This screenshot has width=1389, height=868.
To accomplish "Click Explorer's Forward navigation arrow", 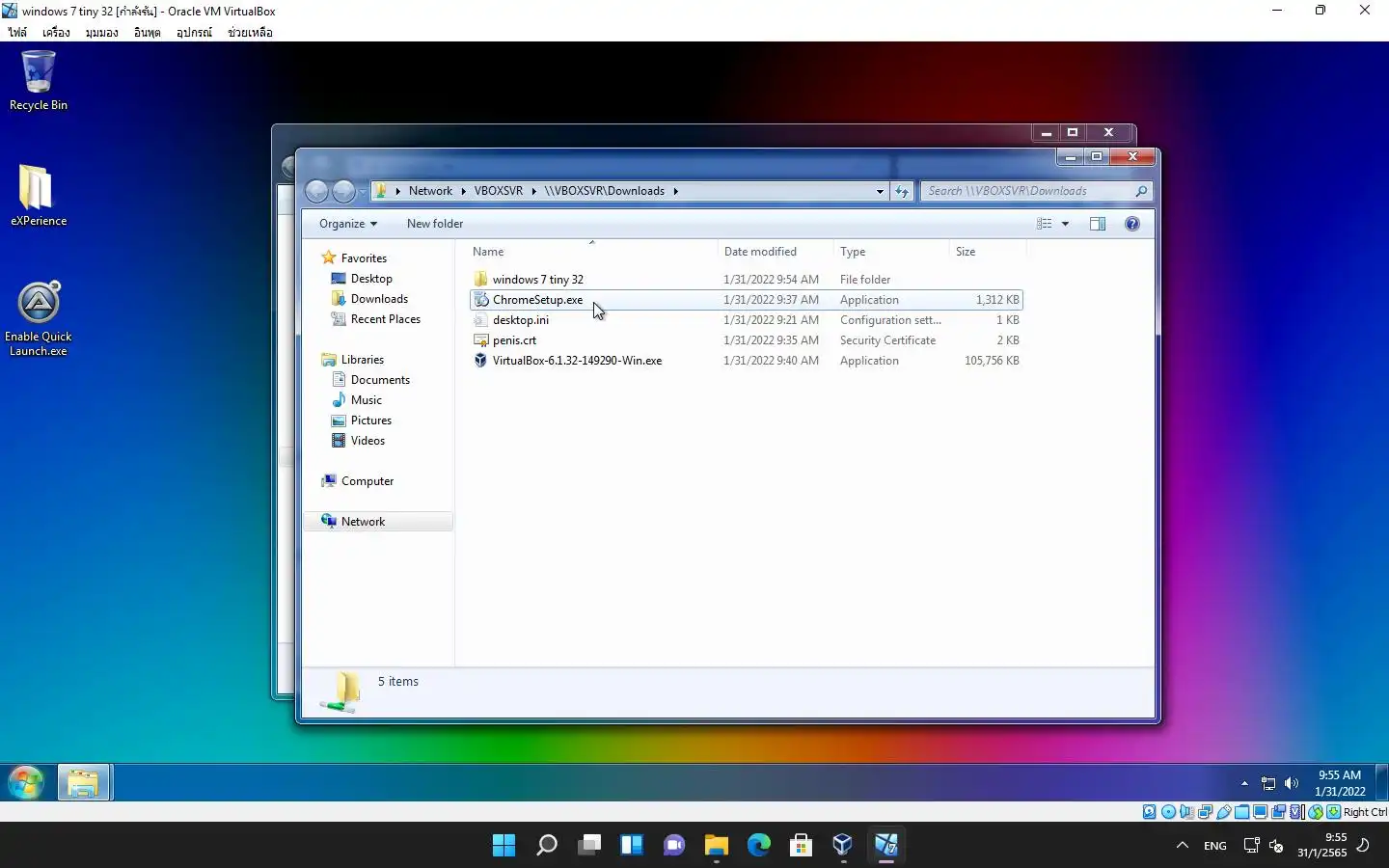I will (x=343, y=191).
